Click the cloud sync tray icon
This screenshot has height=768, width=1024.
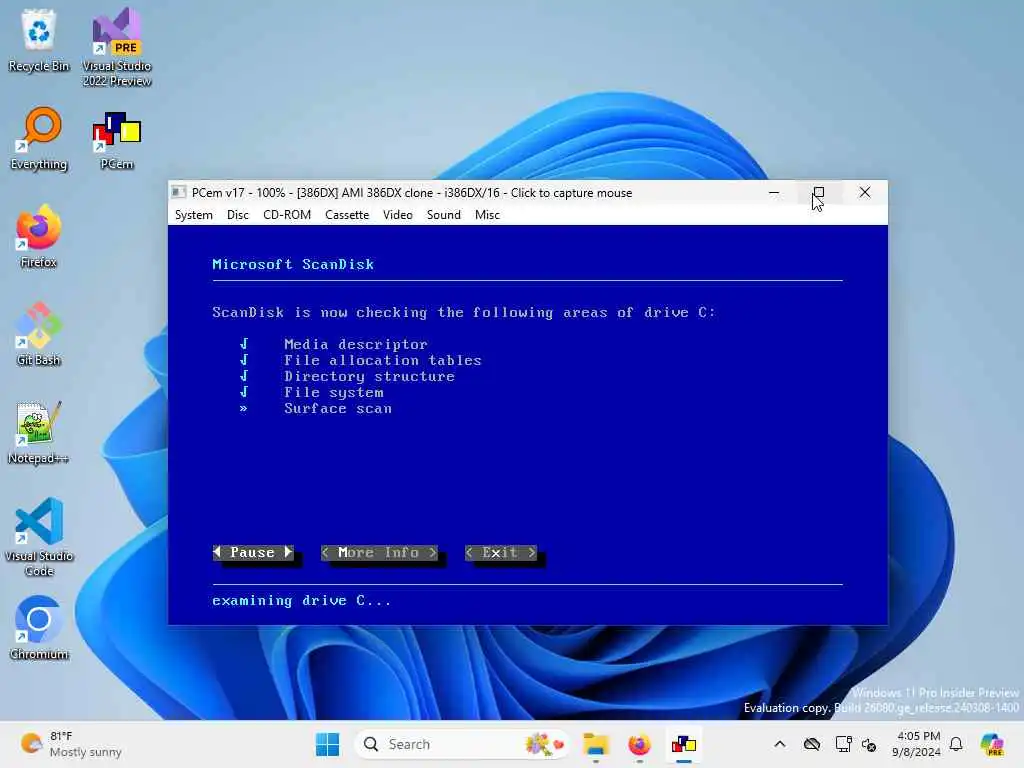pyautogui.click(x=812, y=744)
